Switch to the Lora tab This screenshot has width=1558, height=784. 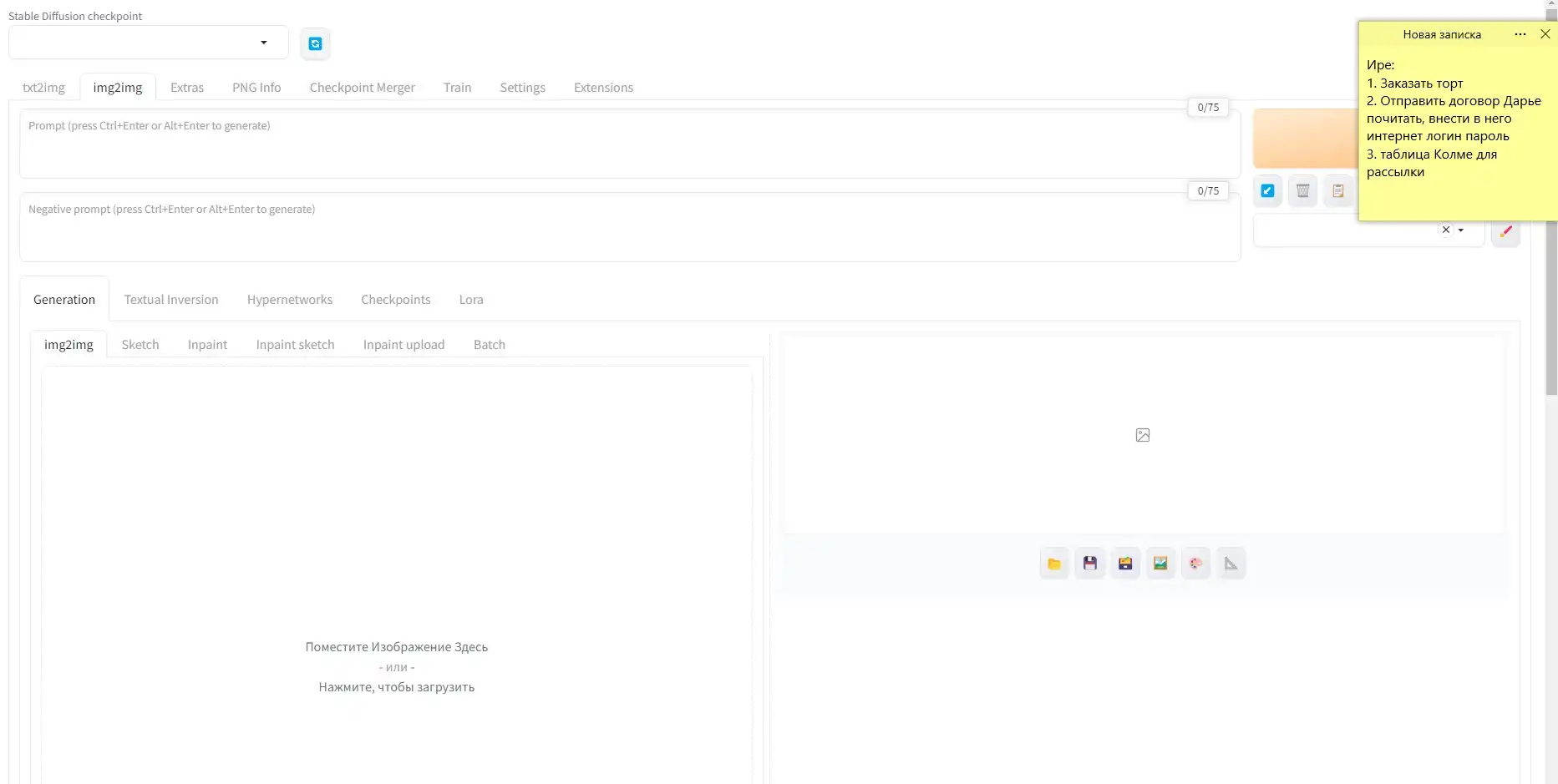click(x=471, y=300)
